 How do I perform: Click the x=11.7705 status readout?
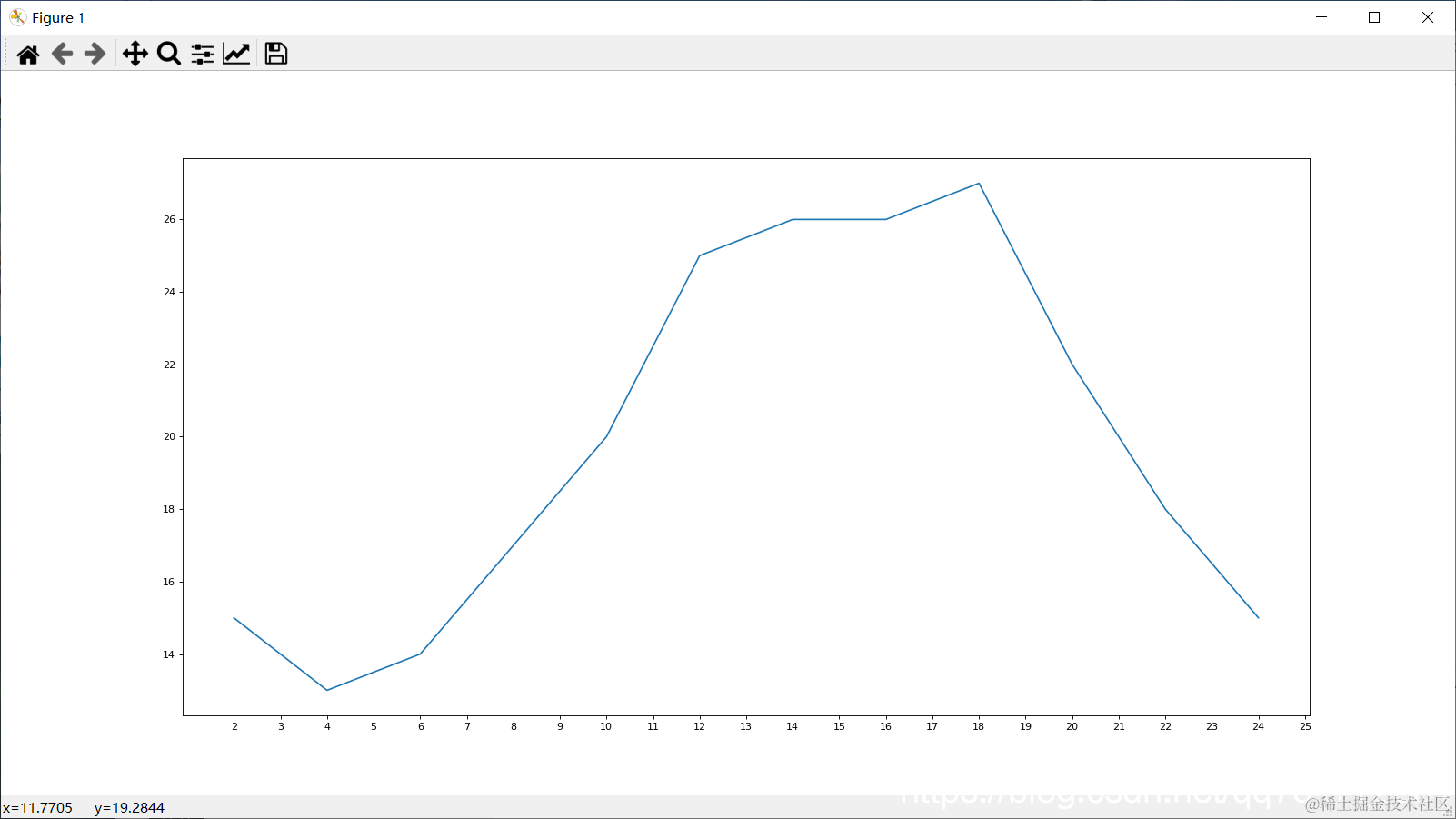tap(37, 807)
